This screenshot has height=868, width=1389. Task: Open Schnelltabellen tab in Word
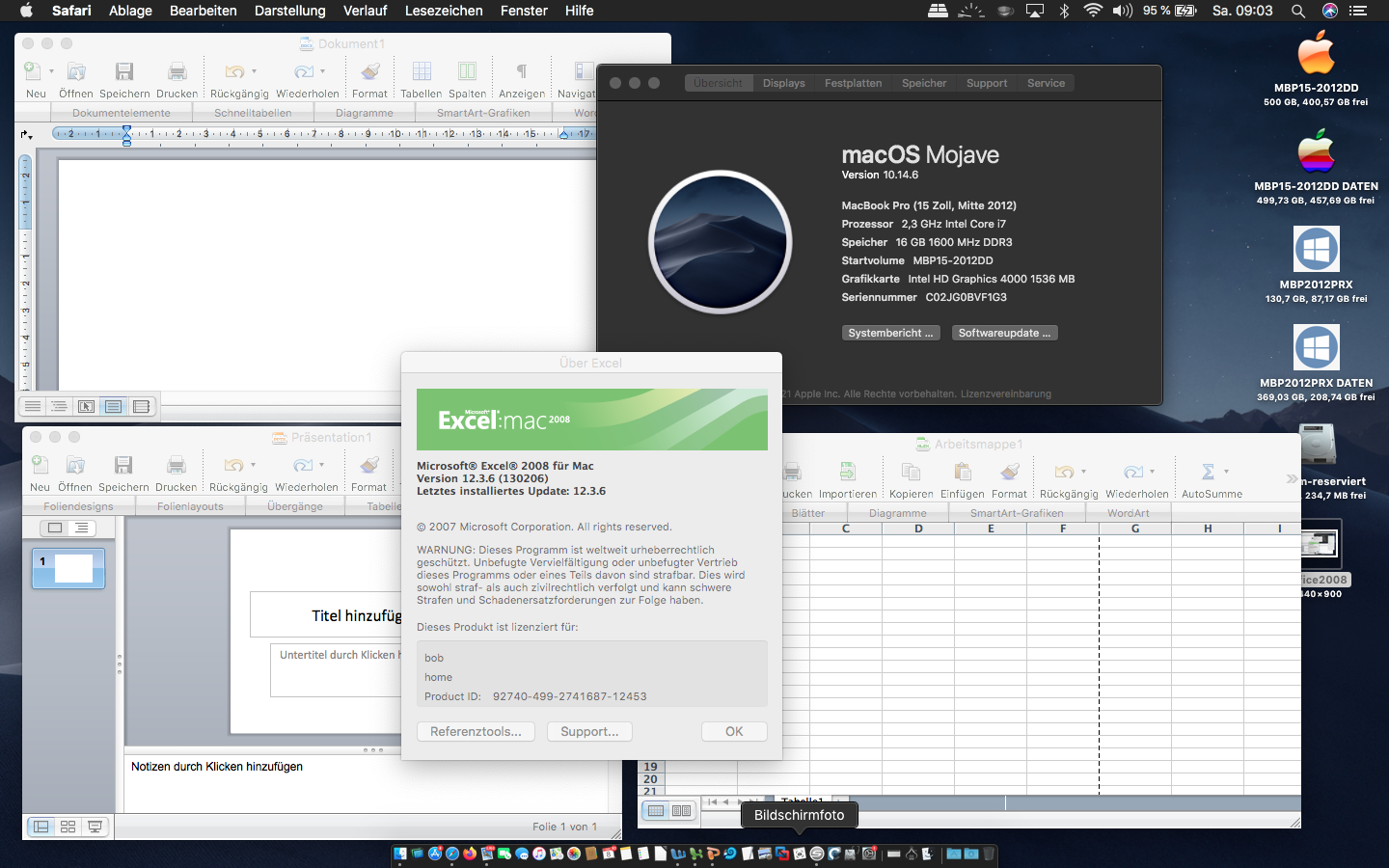pos(253,113)
